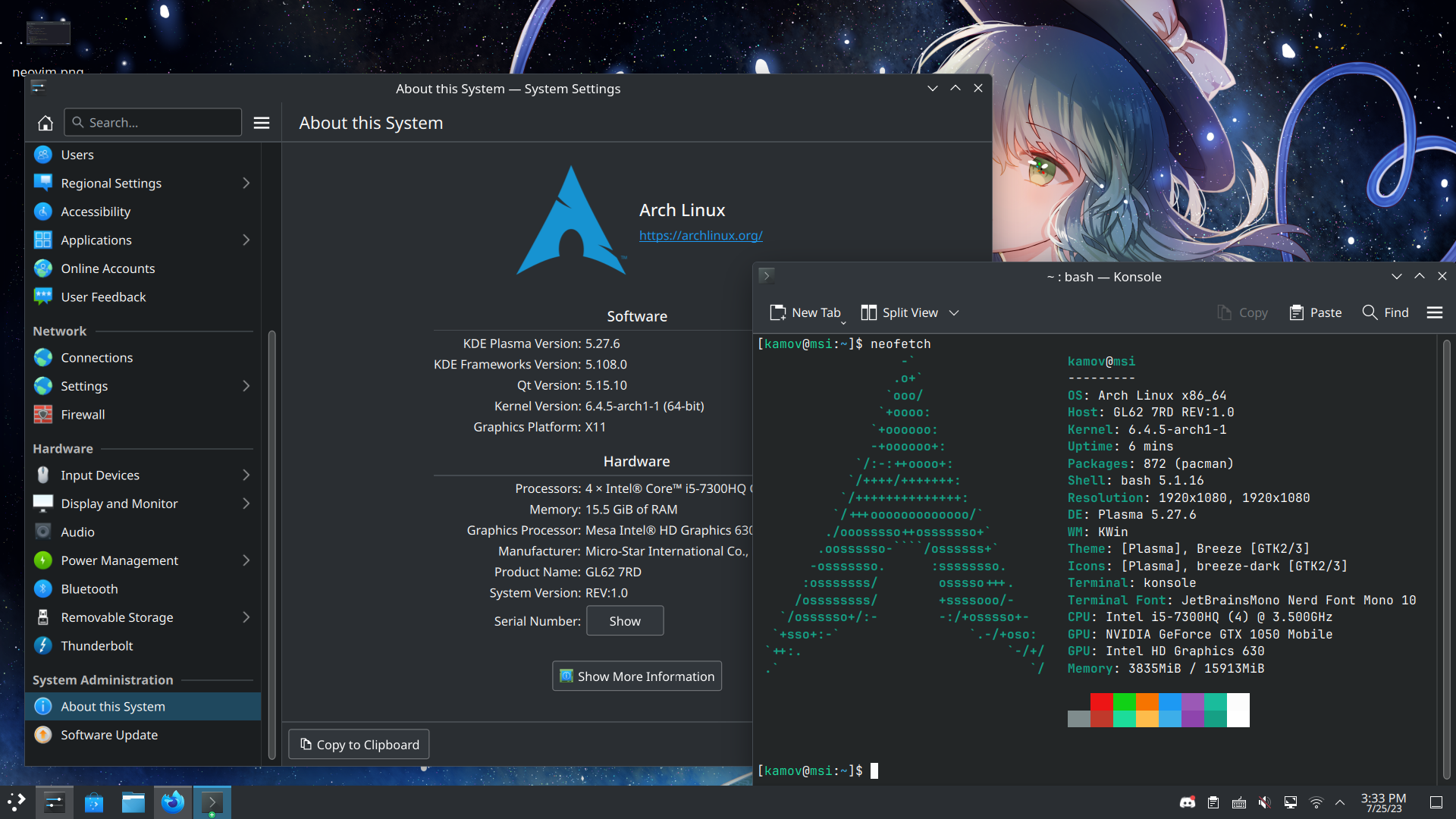
Task: Expand the Removable Storage chevron
Action: [x=246, y=617]
